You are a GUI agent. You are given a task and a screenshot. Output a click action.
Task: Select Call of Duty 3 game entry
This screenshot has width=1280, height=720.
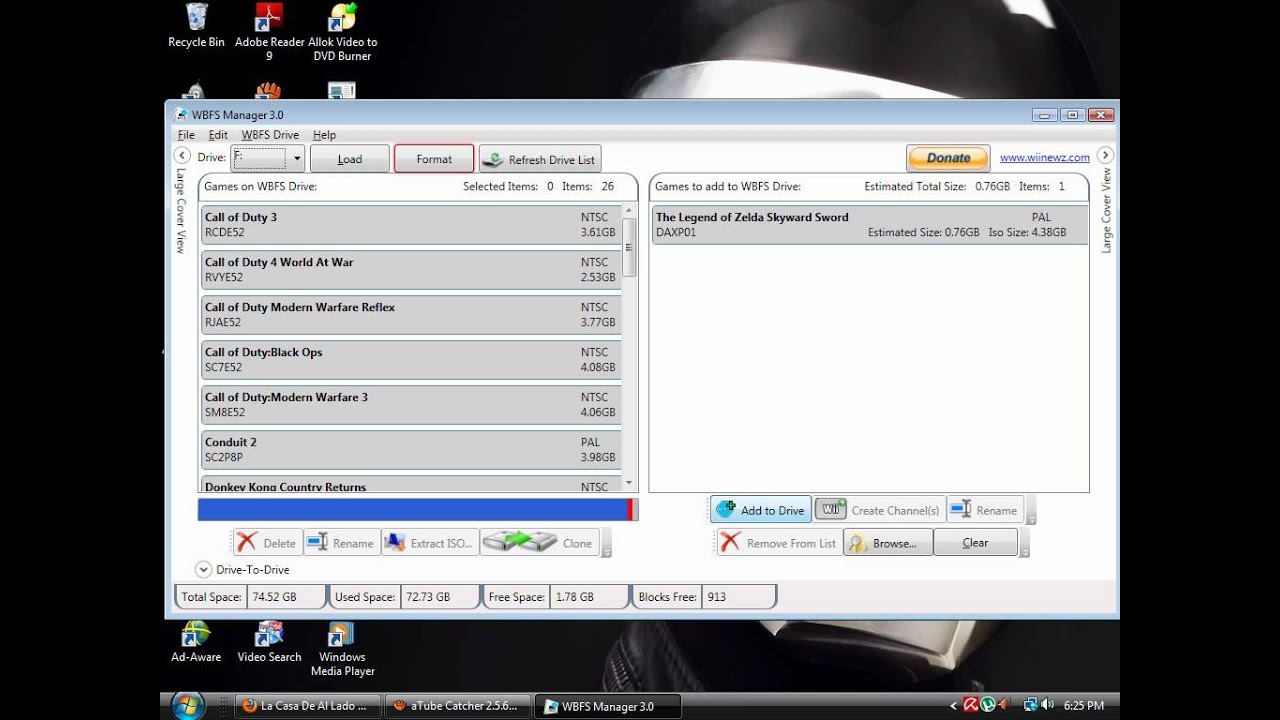[x=410, y=225]
